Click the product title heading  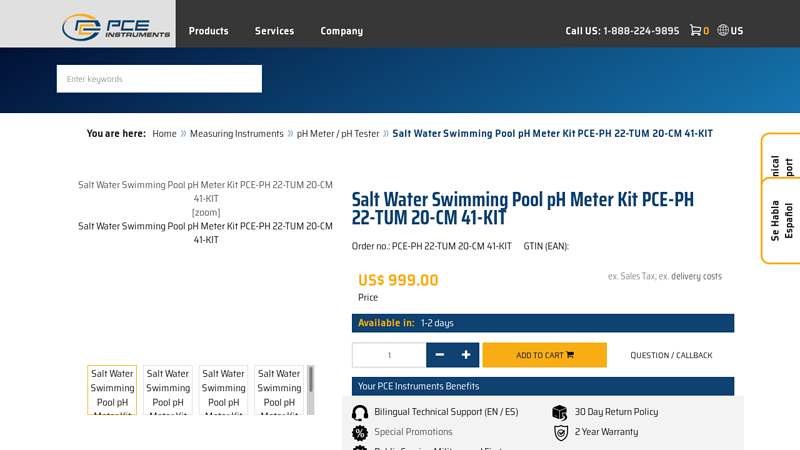tap(522, 208)
